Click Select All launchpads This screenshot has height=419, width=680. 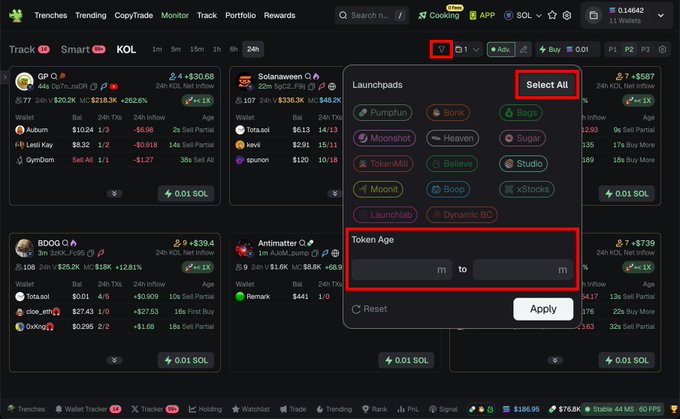tap(547, 85)
